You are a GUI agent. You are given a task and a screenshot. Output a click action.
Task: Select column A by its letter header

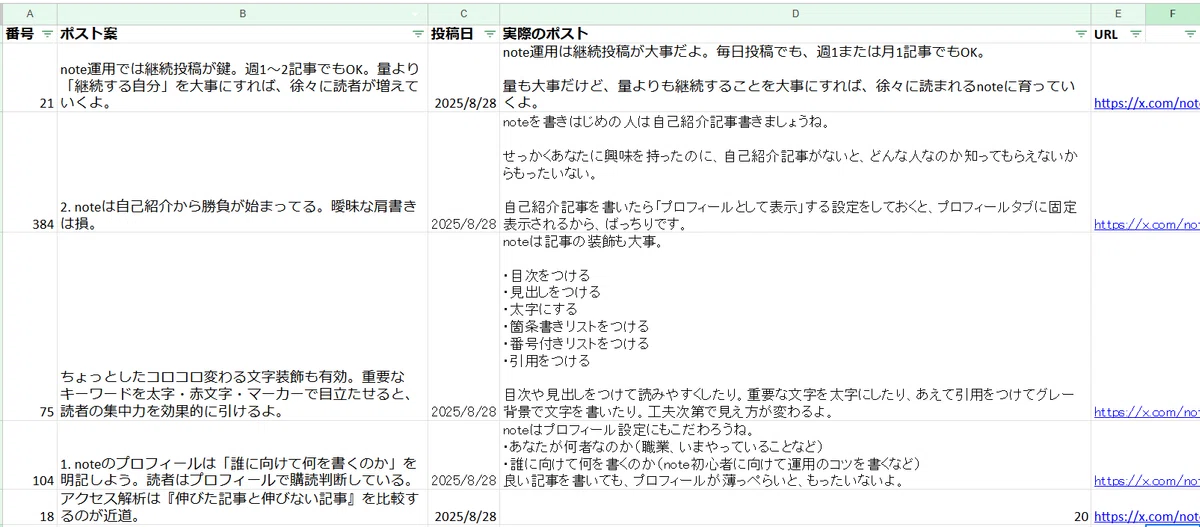pyautogui.click(x=28, y=13)
